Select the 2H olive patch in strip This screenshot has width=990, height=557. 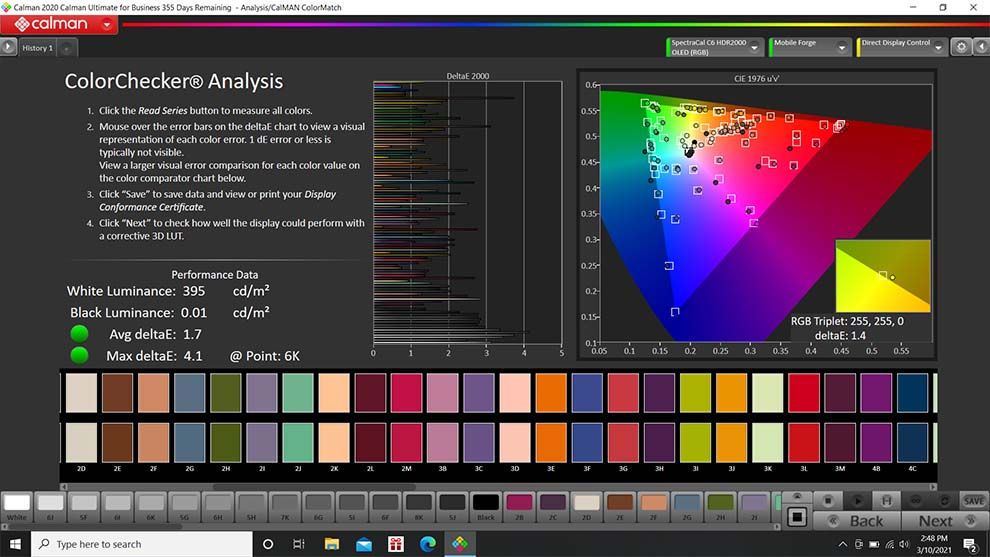tap(720, 507)
